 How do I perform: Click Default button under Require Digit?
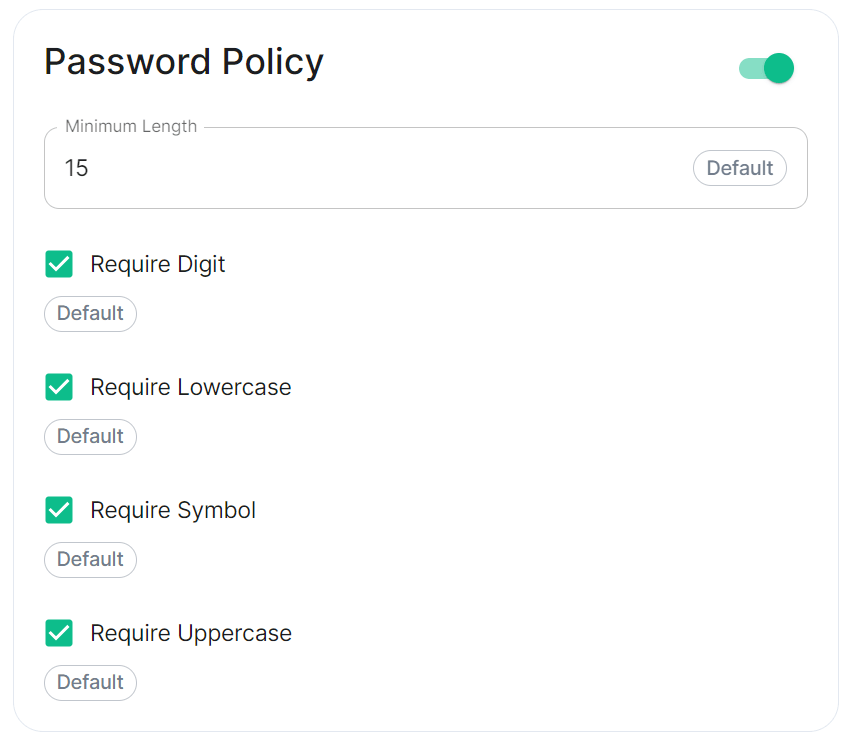pos(90,314)
